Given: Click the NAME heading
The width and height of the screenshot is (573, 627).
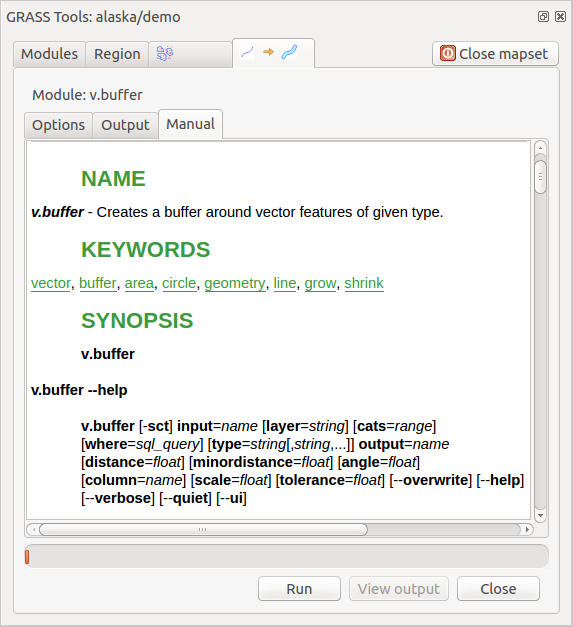Looking at the screenshot, I should [x=113, y=179].
